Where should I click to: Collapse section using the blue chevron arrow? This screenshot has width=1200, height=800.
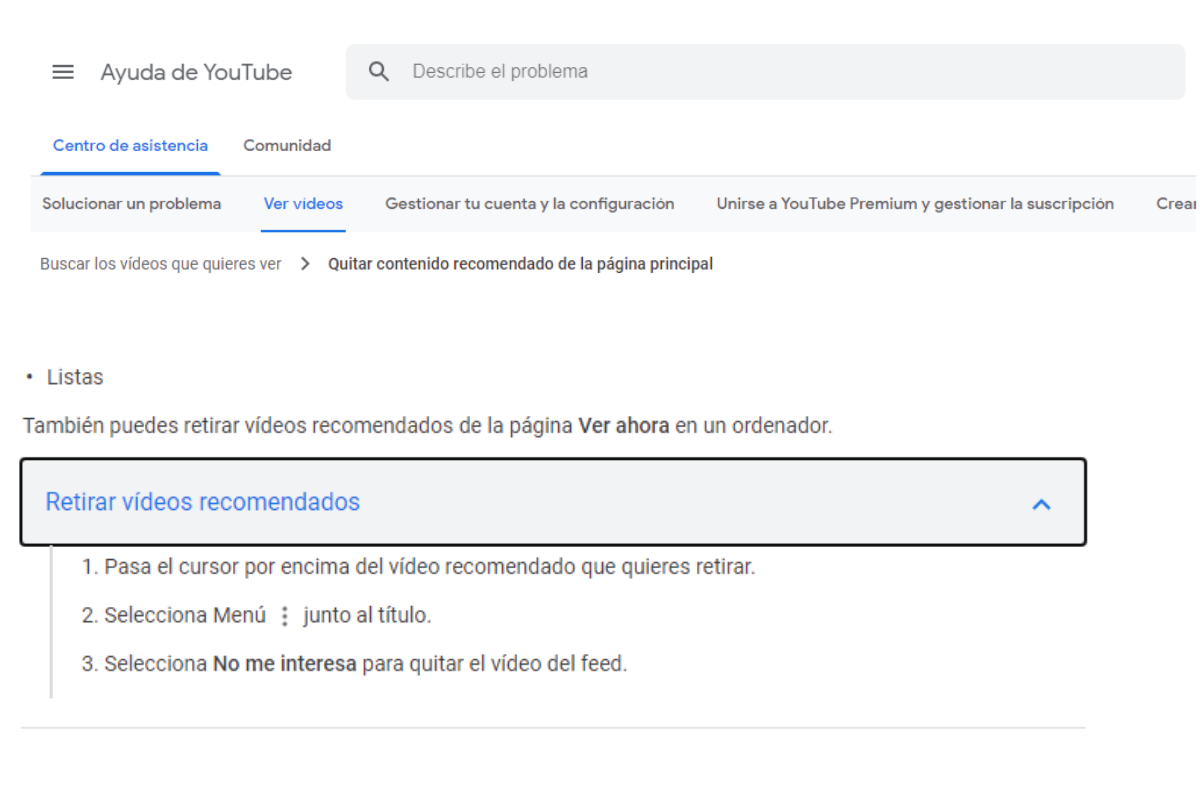point(1041,504)
